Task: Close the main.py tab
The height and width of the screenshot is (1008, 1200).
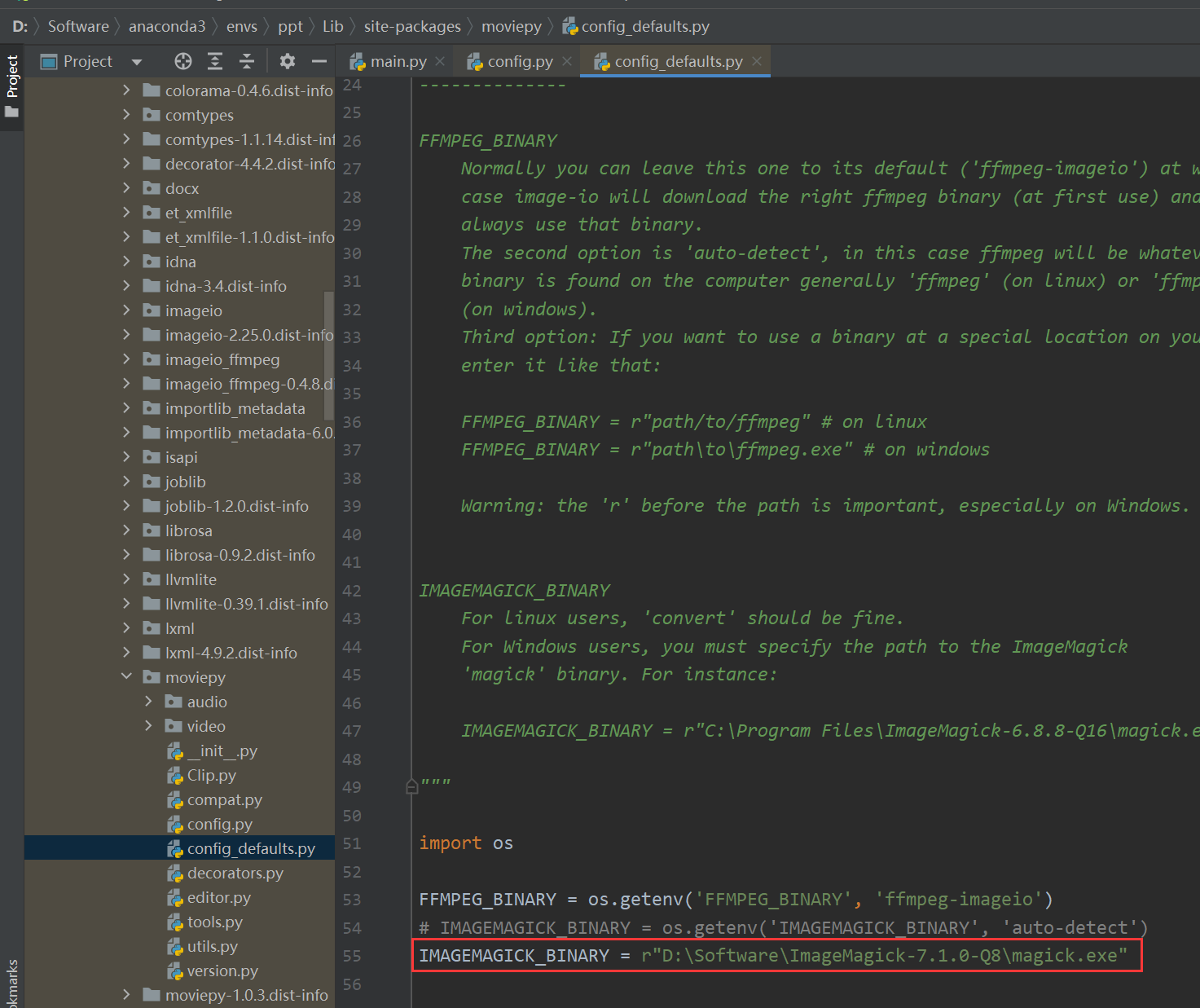Action: [440, 61]
